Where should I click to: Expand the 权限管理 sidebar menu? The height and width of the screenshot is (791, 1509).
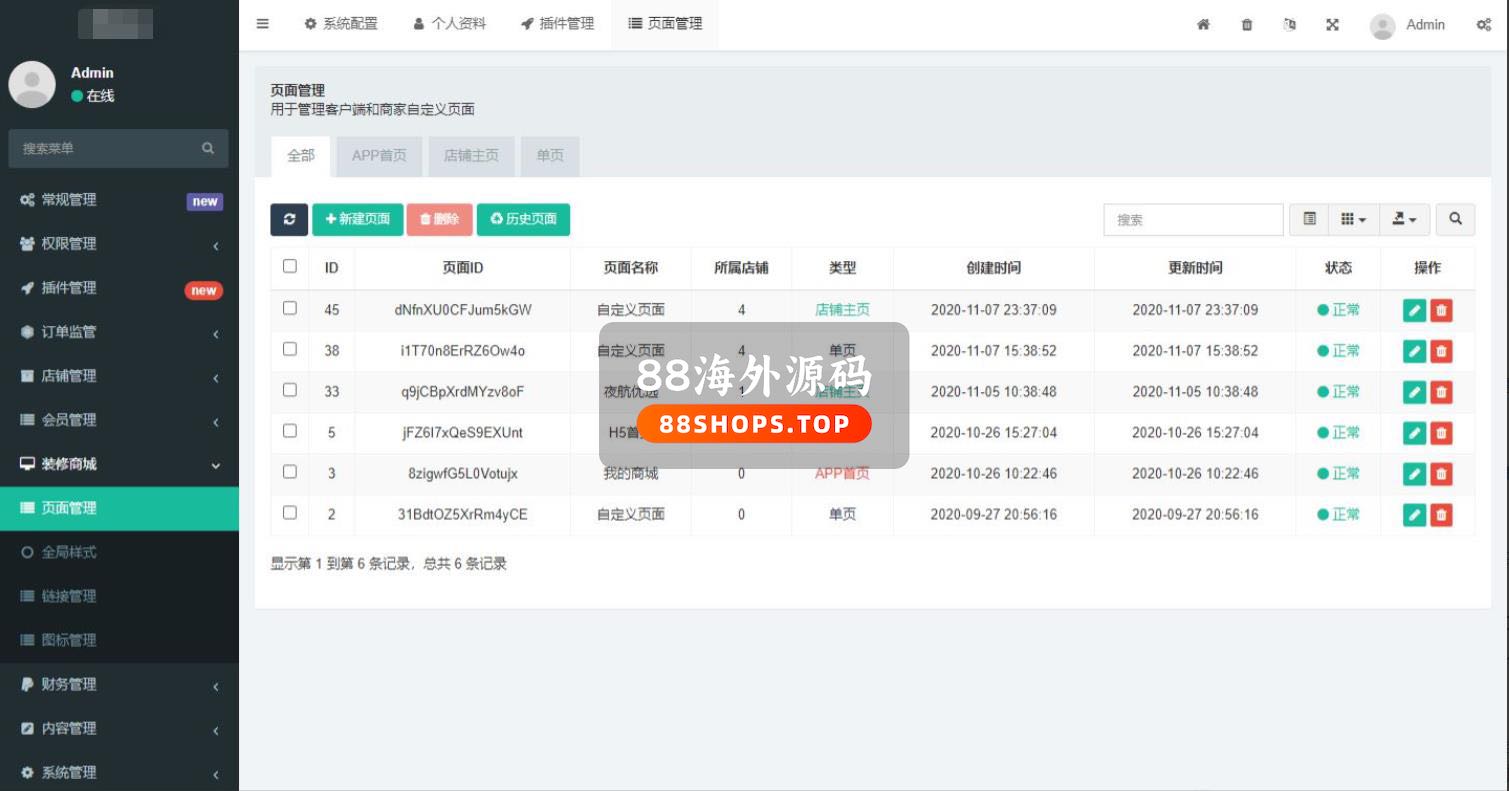click(x=120, y=244)
